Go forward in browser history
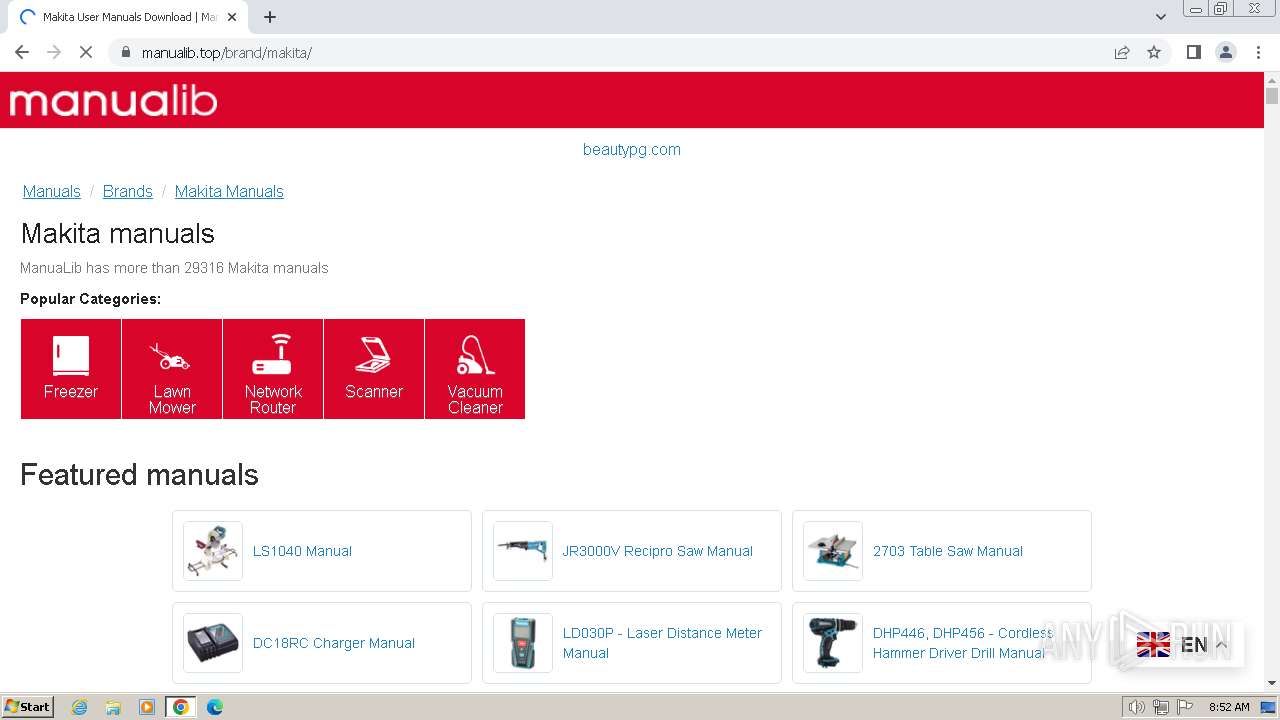This screenshot has height=720, width=1280. 54,52
